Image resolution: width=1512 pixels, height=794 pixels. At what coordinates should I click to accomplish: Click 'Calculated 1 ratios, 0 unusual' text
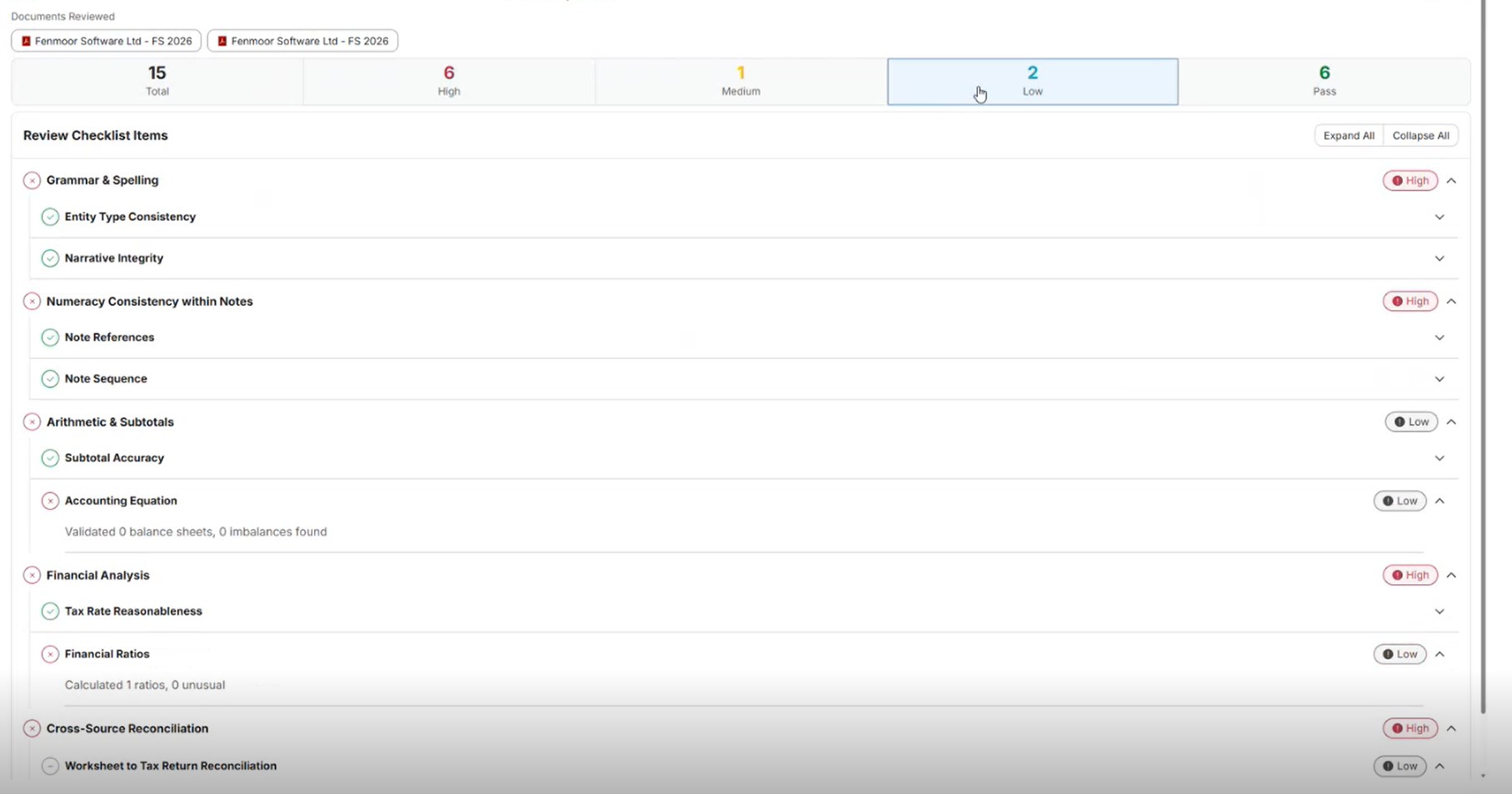click(145, 685)
